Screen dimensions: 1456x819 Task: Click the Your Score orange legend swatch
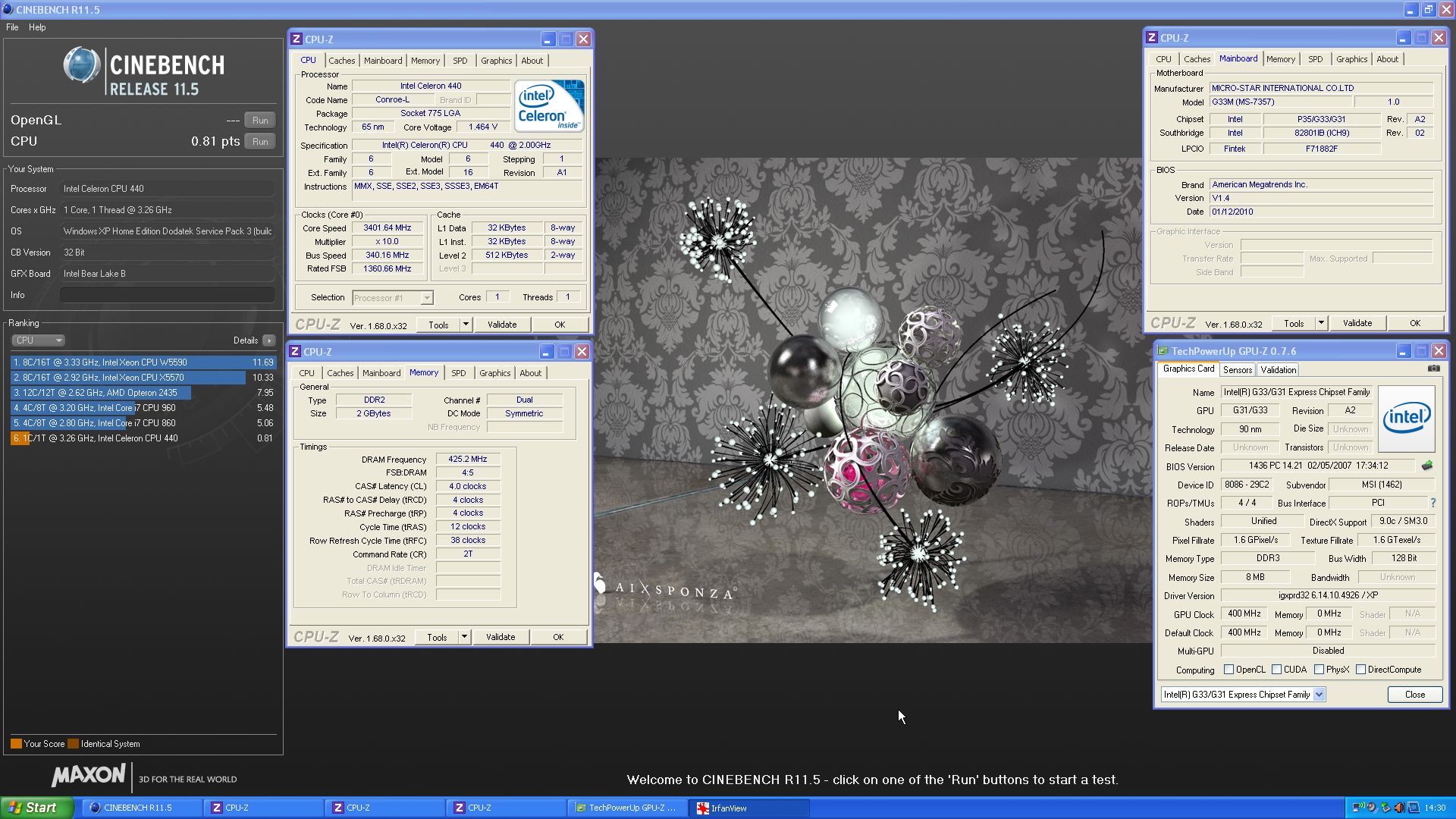click(16, 744)
